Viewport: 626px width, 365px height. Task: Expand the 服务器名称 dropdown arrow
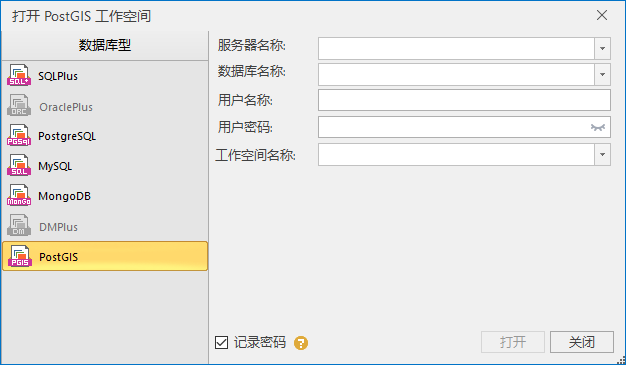(x=602, y=48)
